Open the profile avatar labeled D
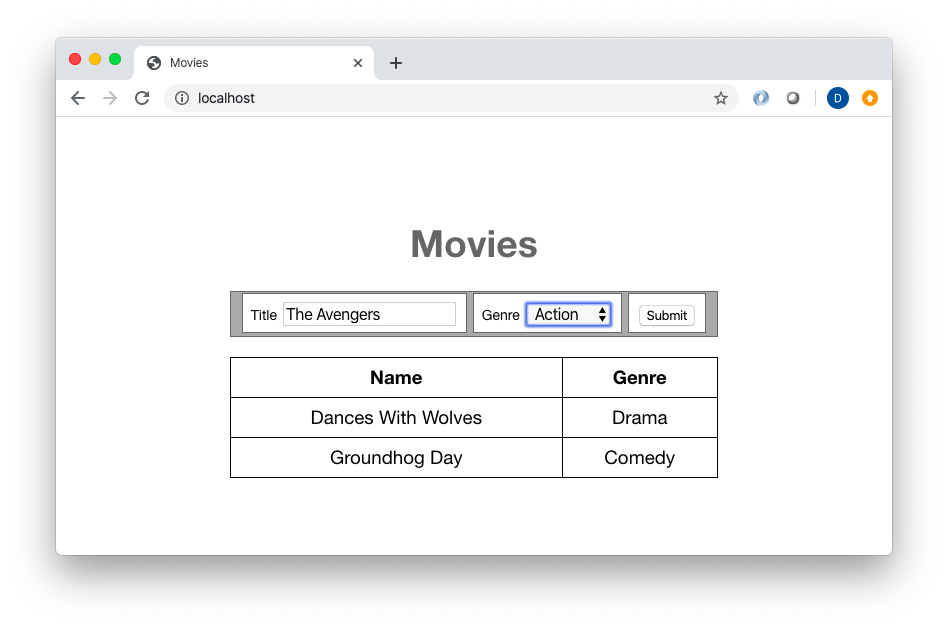Viewport: 948px width, 629px height. (837, 98)
